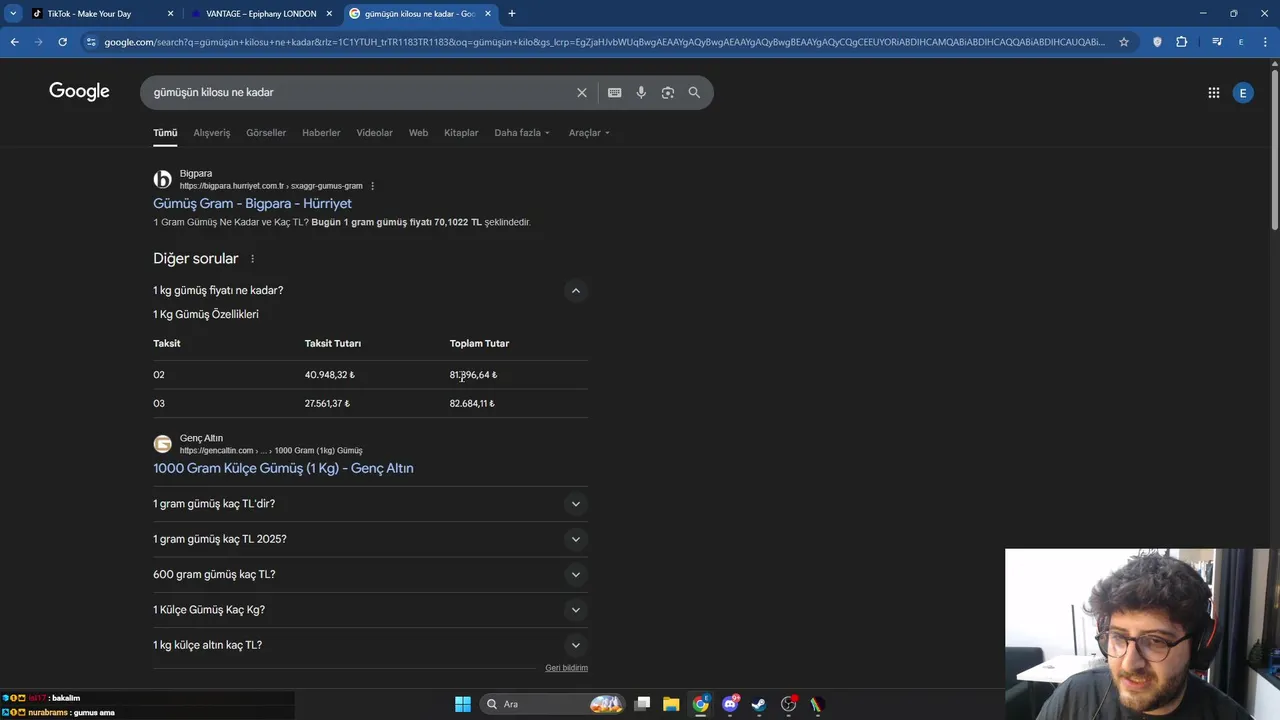Click the Google logo
Image resolution: width=1280 pixels, height=720 pixels.
(79, 92)
